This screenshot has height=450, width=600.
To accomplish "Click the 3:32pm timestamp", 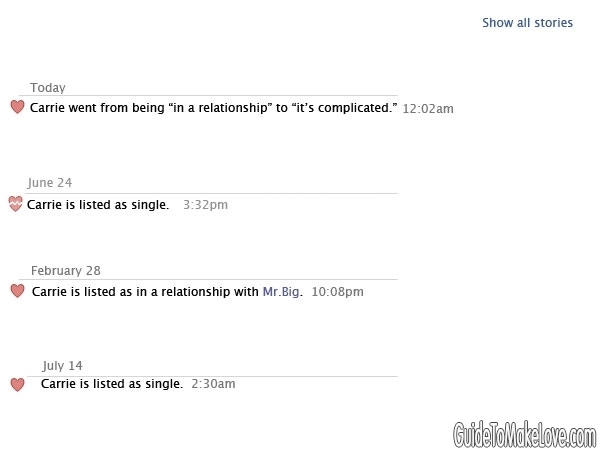I will [205, 205].
